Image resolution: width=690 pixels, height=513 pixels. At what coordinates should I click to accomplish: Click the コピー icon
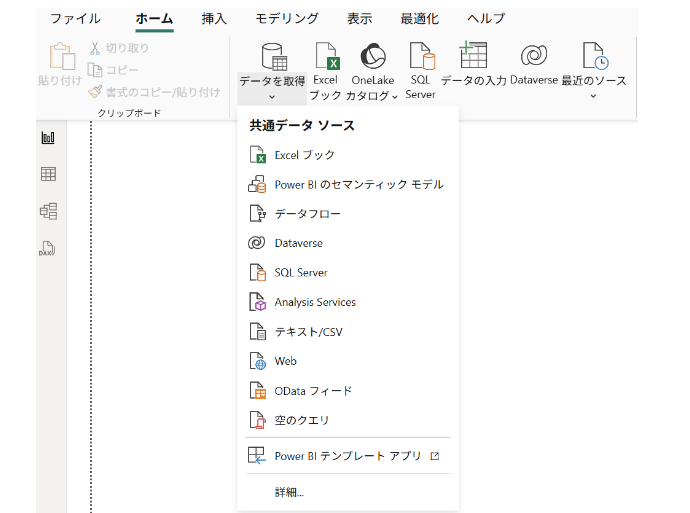95,70
